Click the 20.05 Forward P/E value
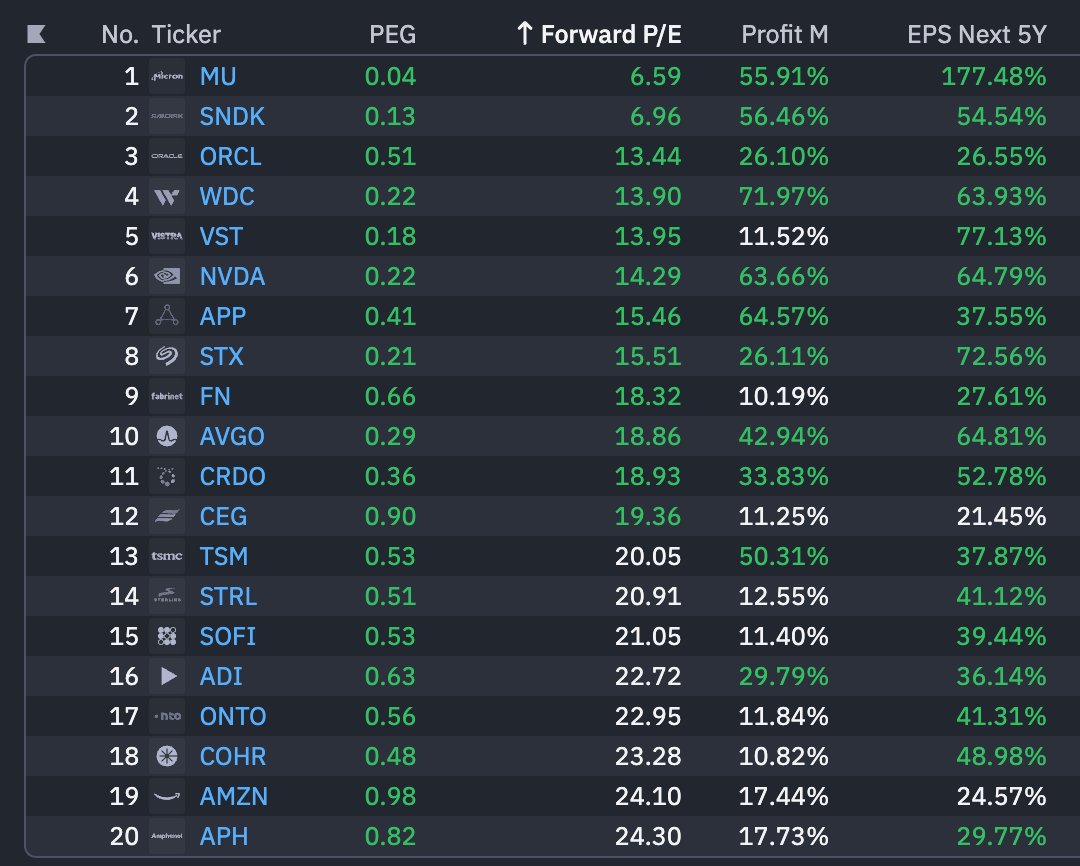This screenshot has height=866, width=1080. [x=648, y=556]
